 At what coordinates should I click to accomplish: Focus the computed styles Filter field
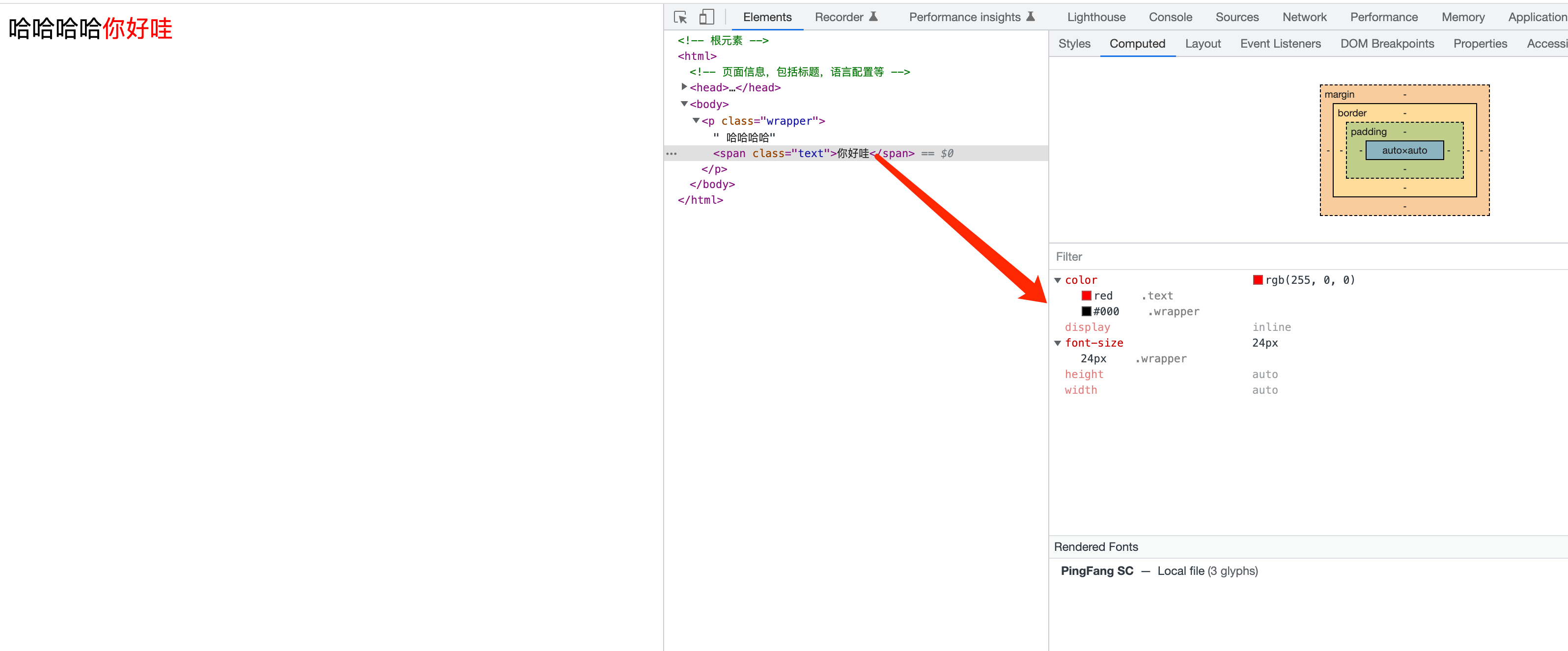[1309, 257]
